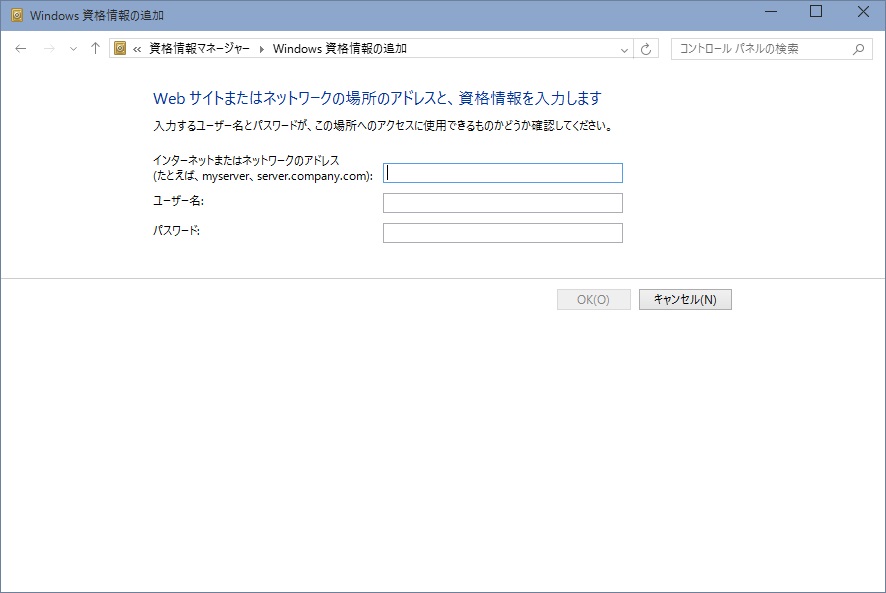Click the ユーザー名: label
The width and height of the screenshot is (886, 593).
click(x=179, y=201)
